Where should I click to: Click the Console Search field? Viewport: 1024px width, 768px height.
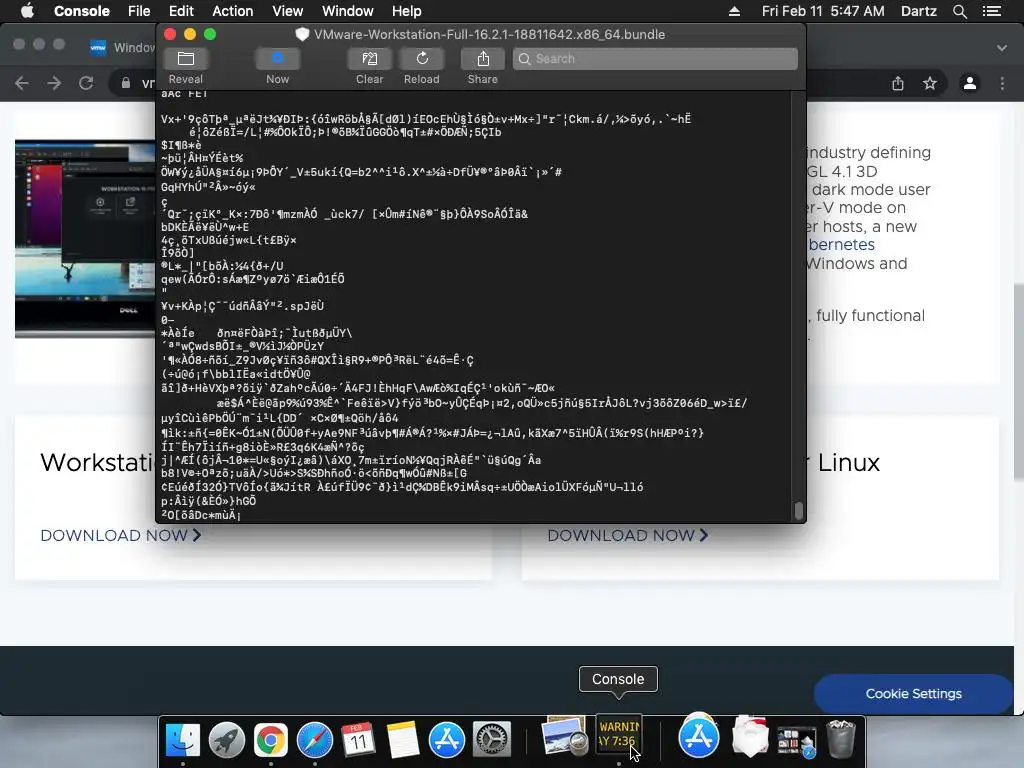click(x=655, y=59)
